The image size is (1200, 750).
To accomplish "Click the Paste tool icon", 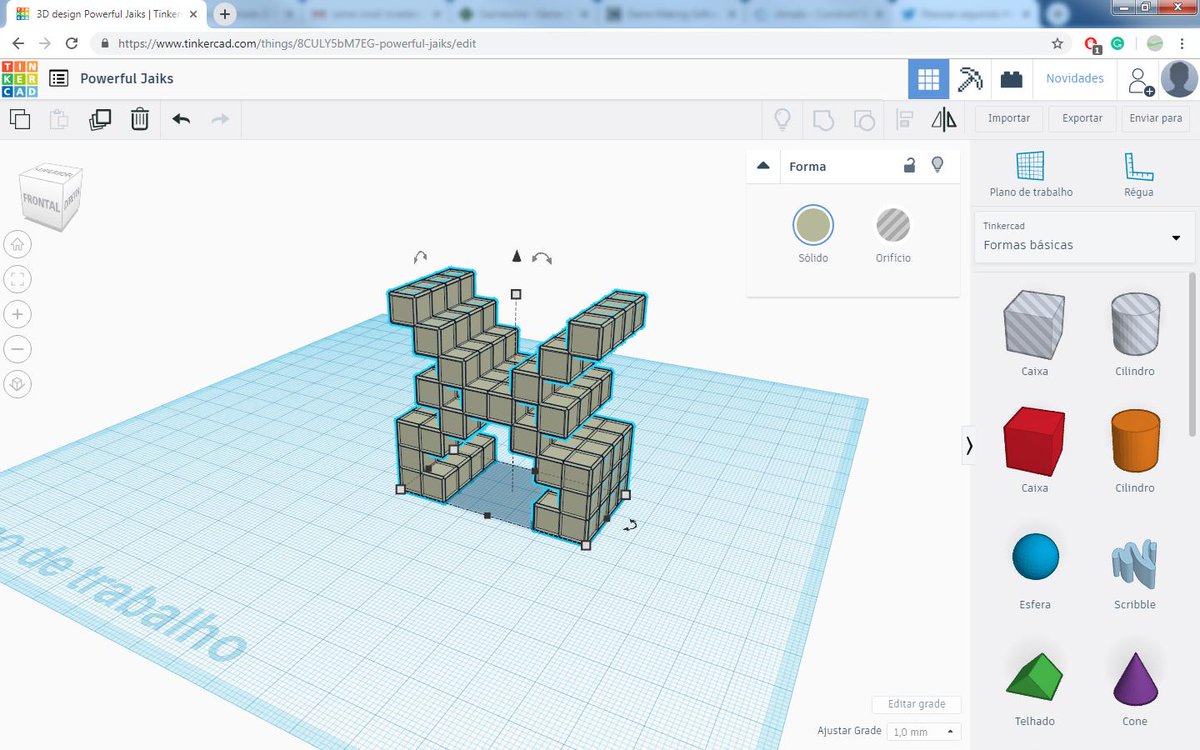I will (59, 119).
